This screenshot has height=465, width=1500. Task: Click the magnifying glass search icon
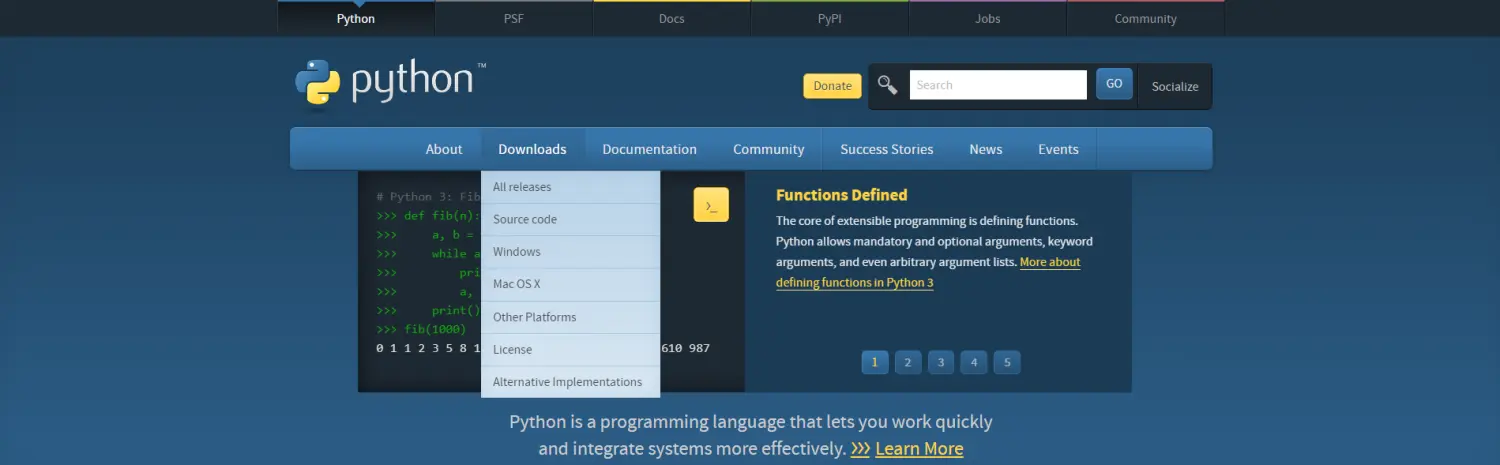tap(887, 84)
